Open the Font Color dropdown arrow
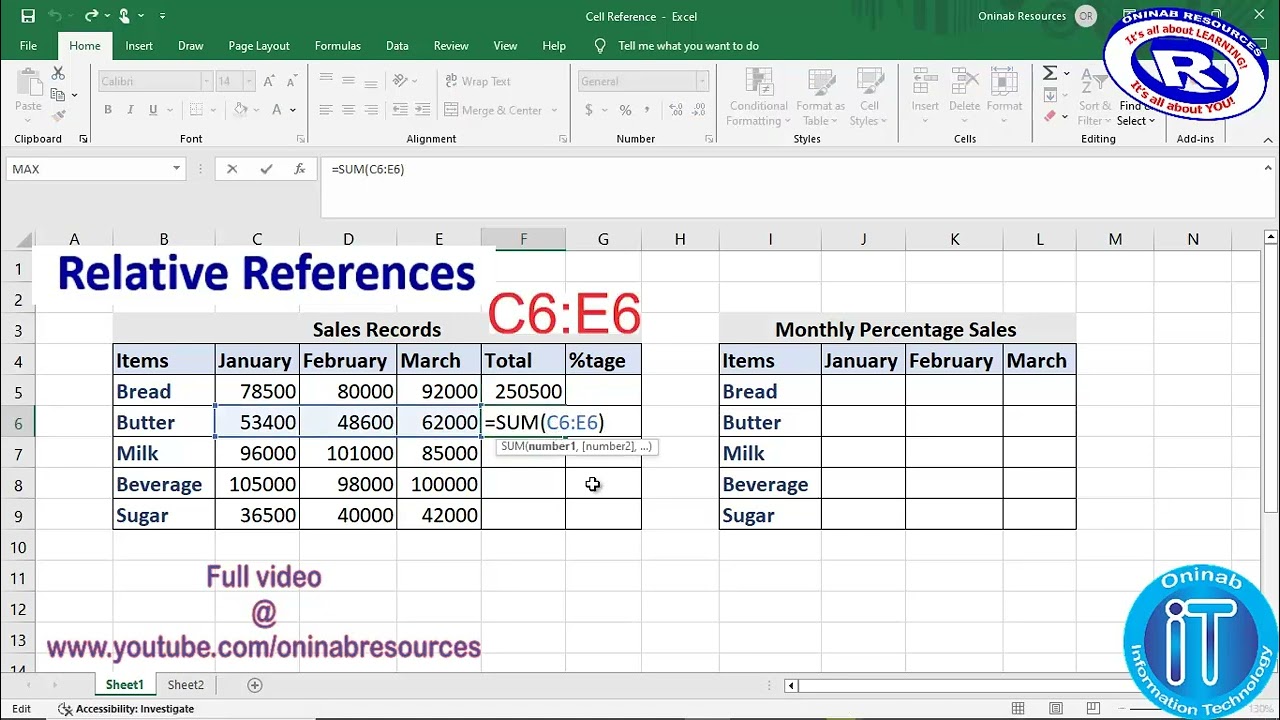Image resolution: width=1280 pixels, height=720 pixels. [x=293, y=110]
